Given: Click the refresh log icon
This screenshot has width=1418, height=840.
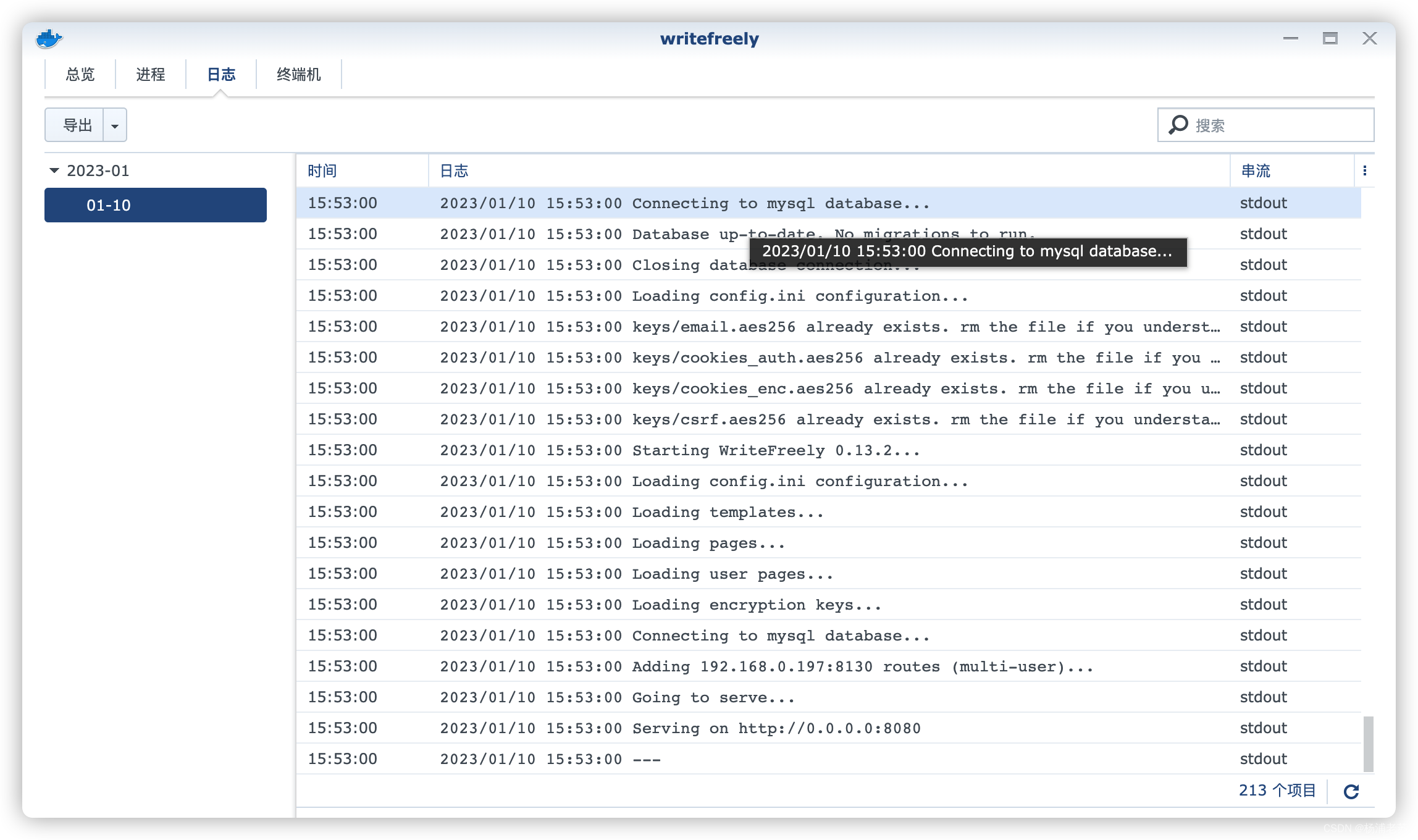Looking at the screenshot, I should click(x=1351, y=791).
